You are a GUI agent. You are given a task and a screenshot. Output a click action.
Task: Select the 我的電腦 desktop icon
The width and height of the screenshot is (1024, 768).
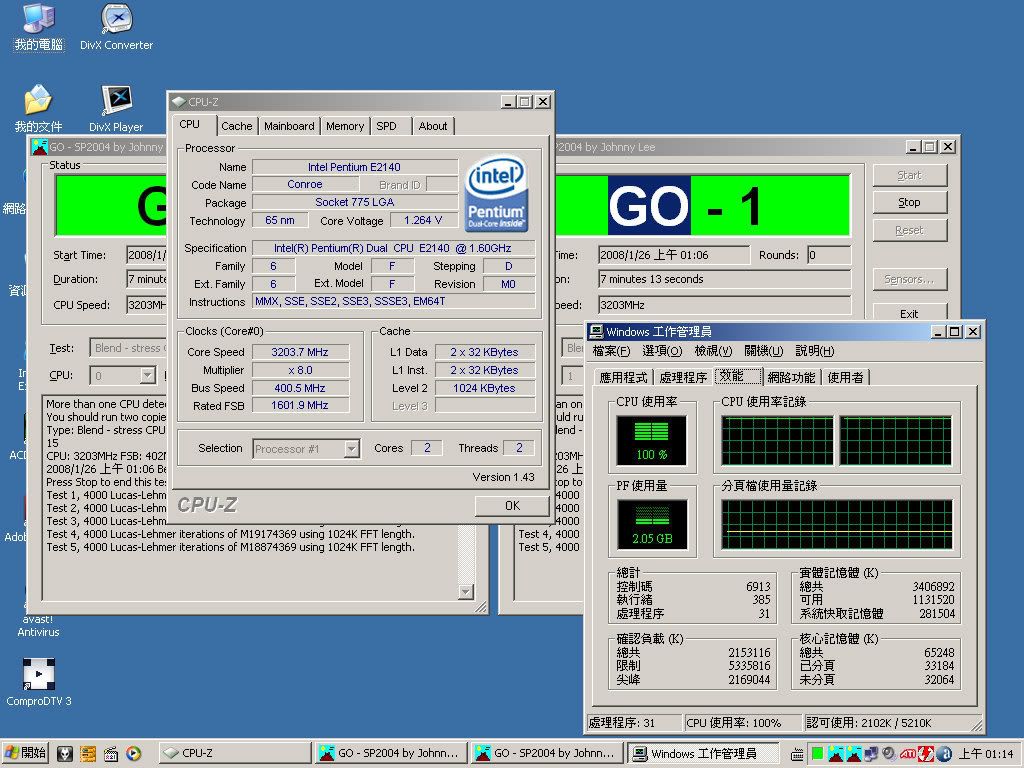(39, 27)
